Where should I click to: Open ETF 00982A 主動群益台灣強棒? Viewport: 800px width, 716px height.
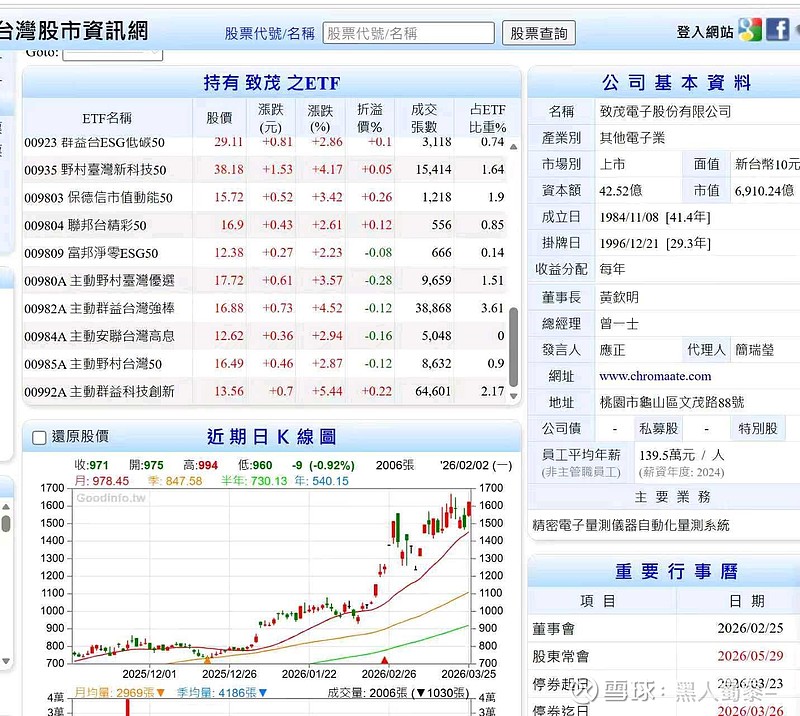pyautogui.click(x=99, y=308)
